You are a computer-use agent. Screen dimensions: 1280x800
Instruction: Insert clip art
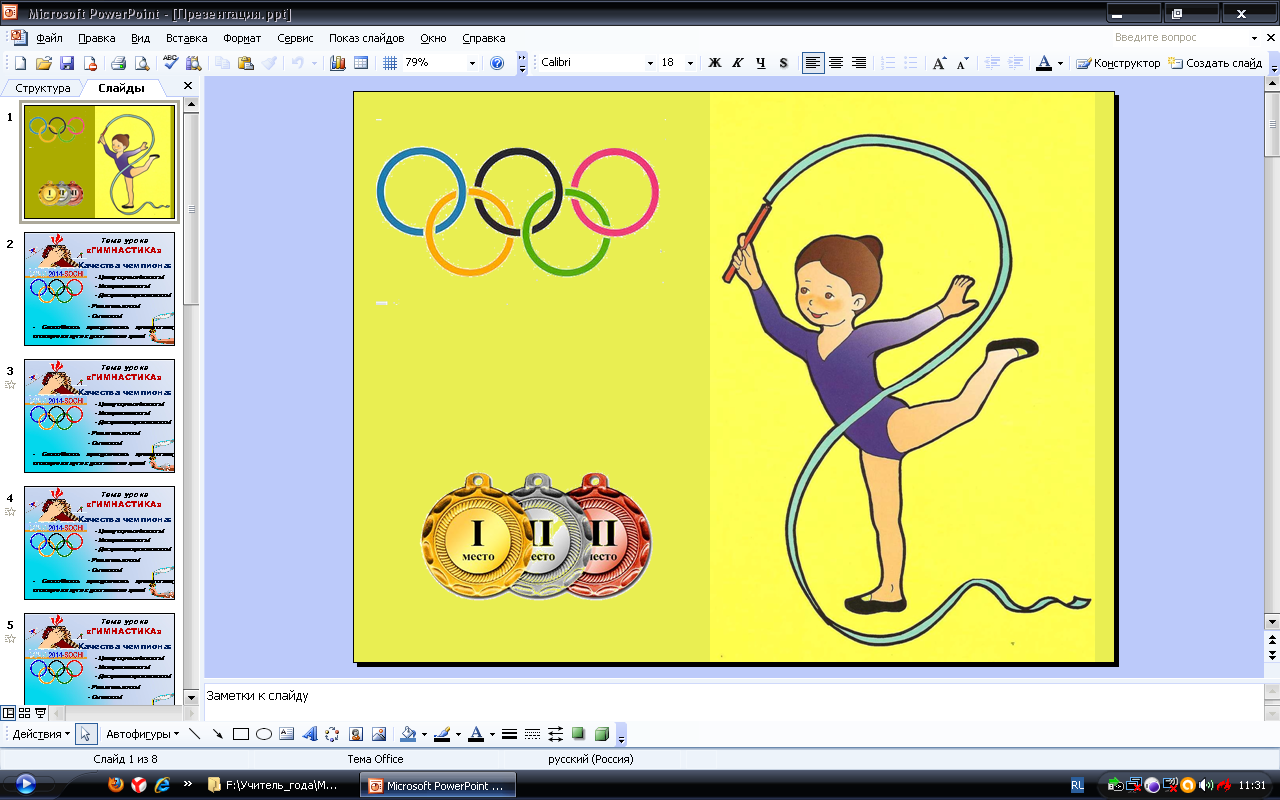pos(355,734)
